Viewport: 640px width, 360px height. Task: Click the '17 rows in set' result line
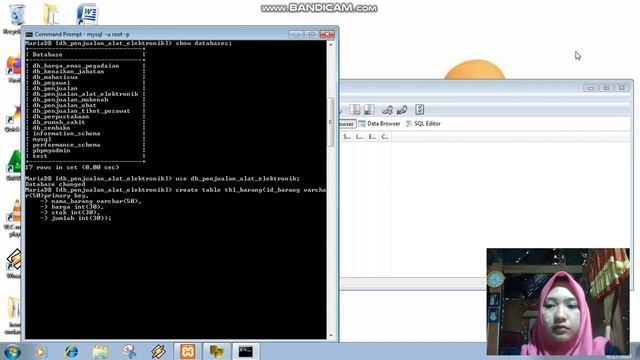tap(72, 167)
